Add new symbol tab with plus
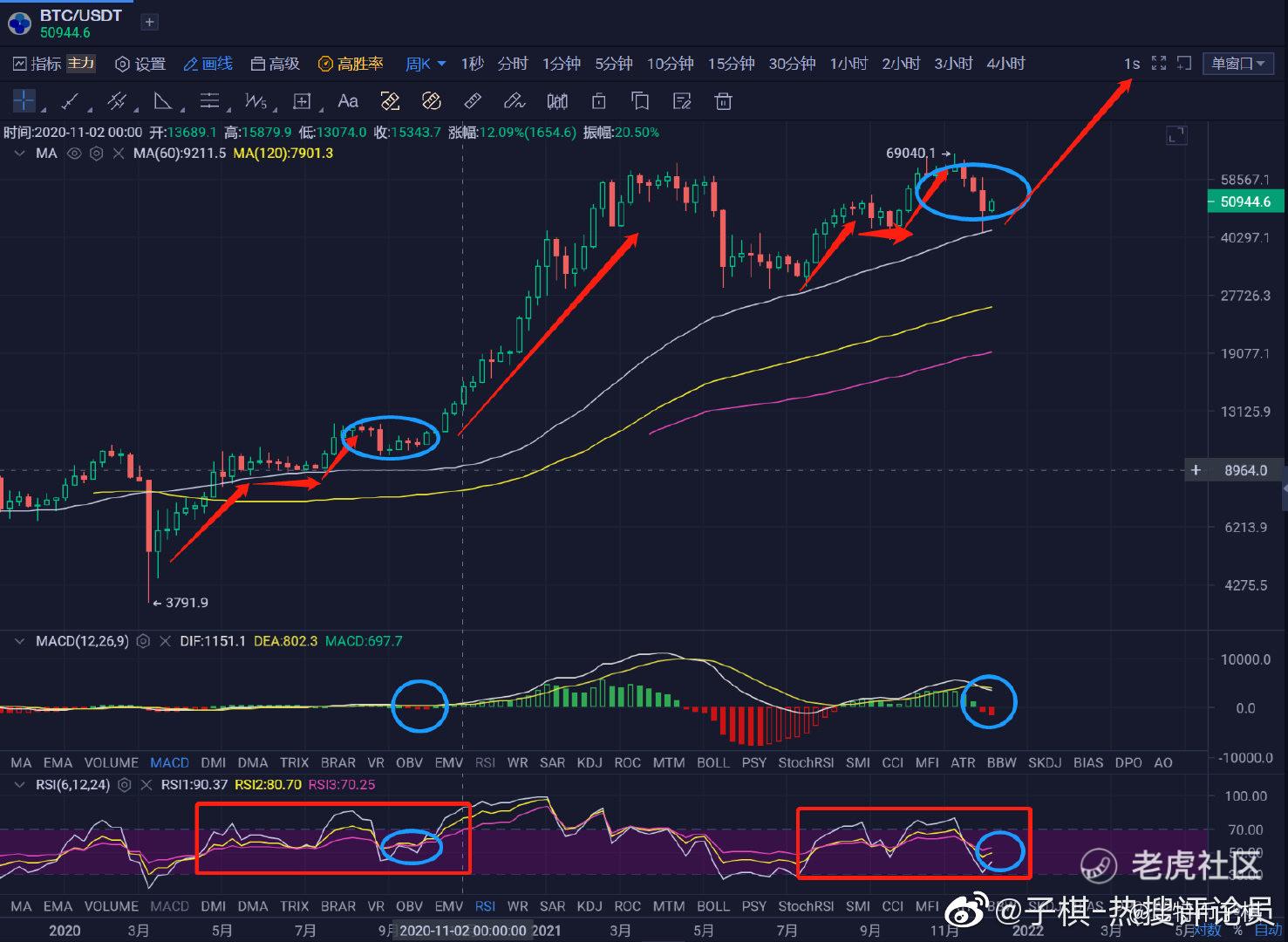This screenshot has height=942, width=1288. (x=149, y=23)
